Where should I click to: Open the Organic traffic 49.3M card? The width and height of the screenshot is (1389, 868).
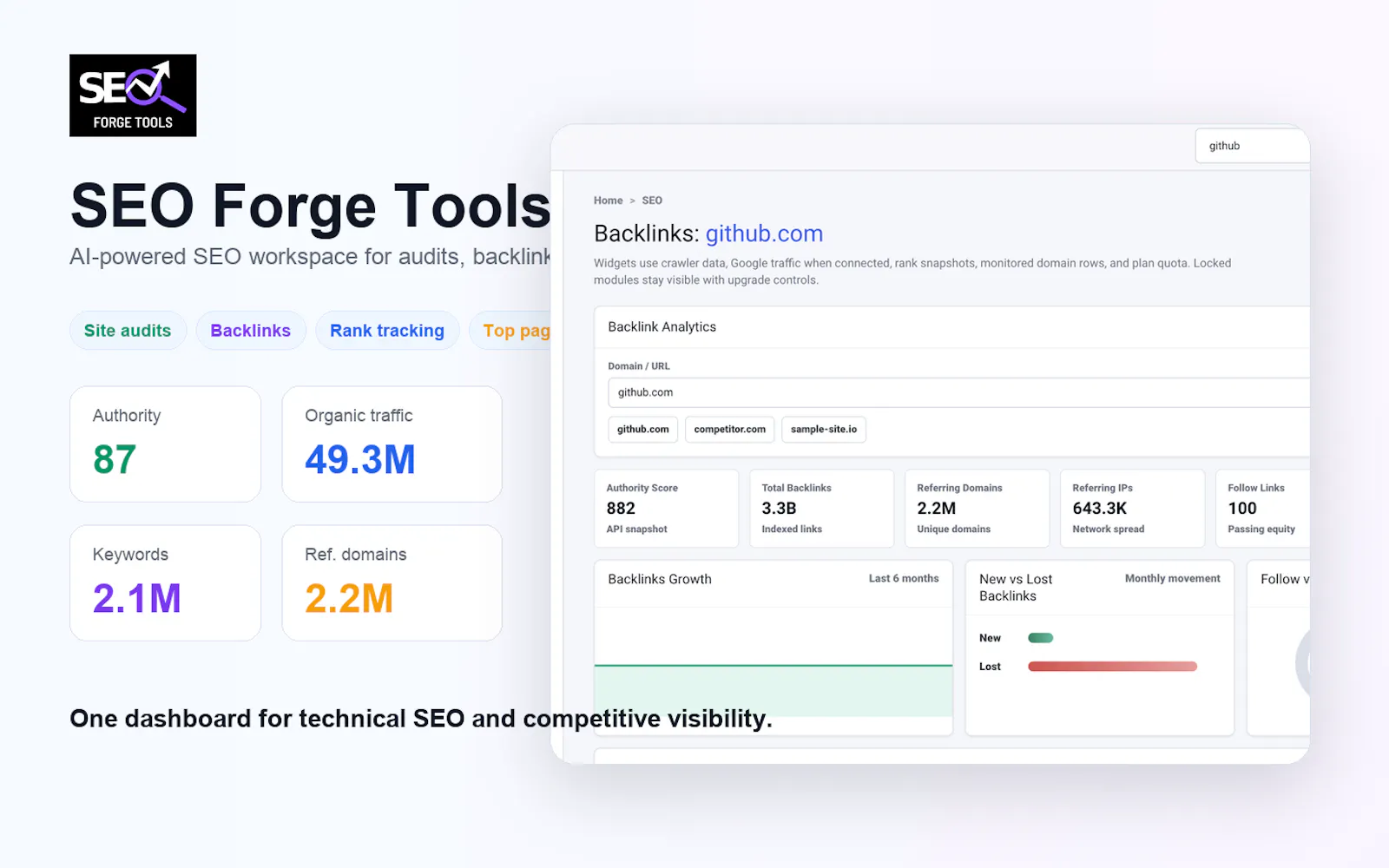(x=392, y=444)
